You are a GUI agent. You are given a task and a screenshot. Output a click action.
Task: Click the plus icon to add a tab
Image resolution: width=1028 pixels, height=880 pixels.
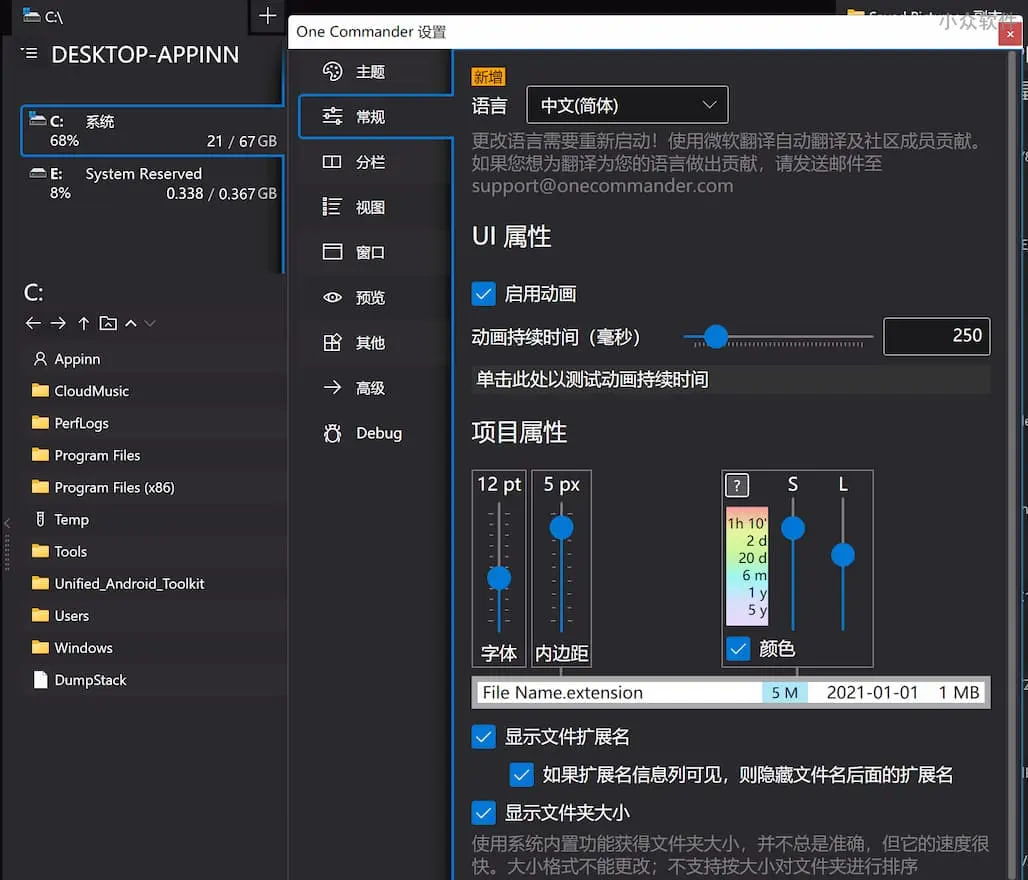(x=267, y=16)
